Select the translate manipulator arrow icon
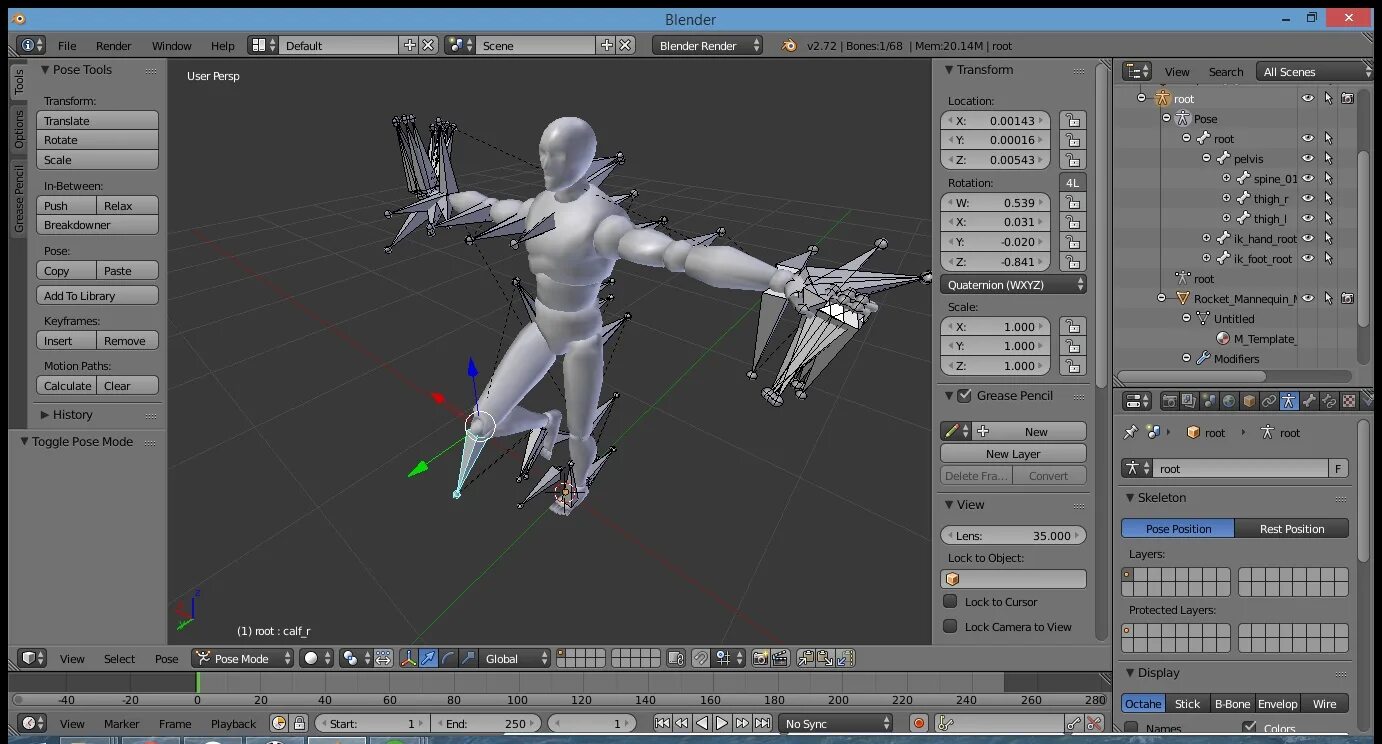The image size is (1382, 744). coord(428,658)
